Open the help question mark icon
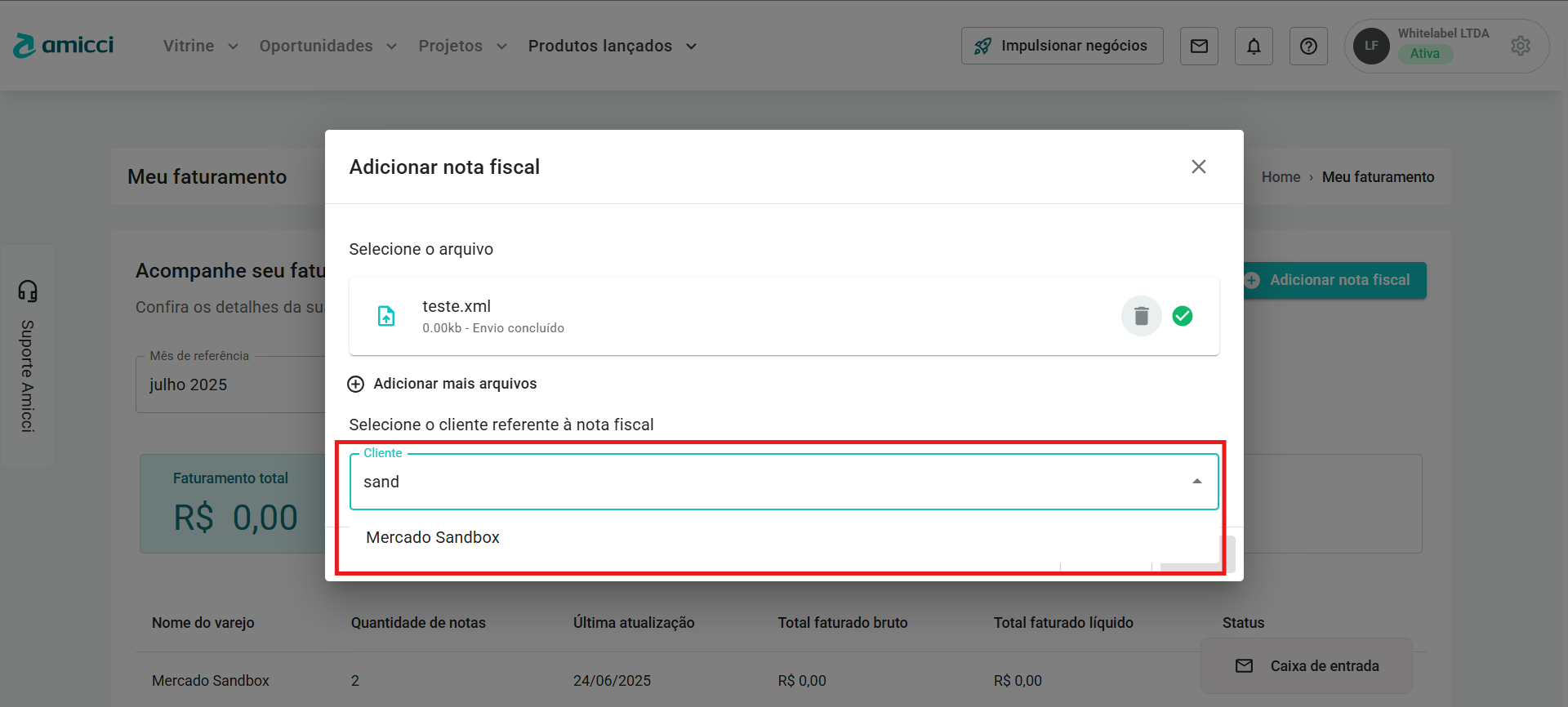The width and height of the screenshot is (1568, 707). tap(1308, 47)
